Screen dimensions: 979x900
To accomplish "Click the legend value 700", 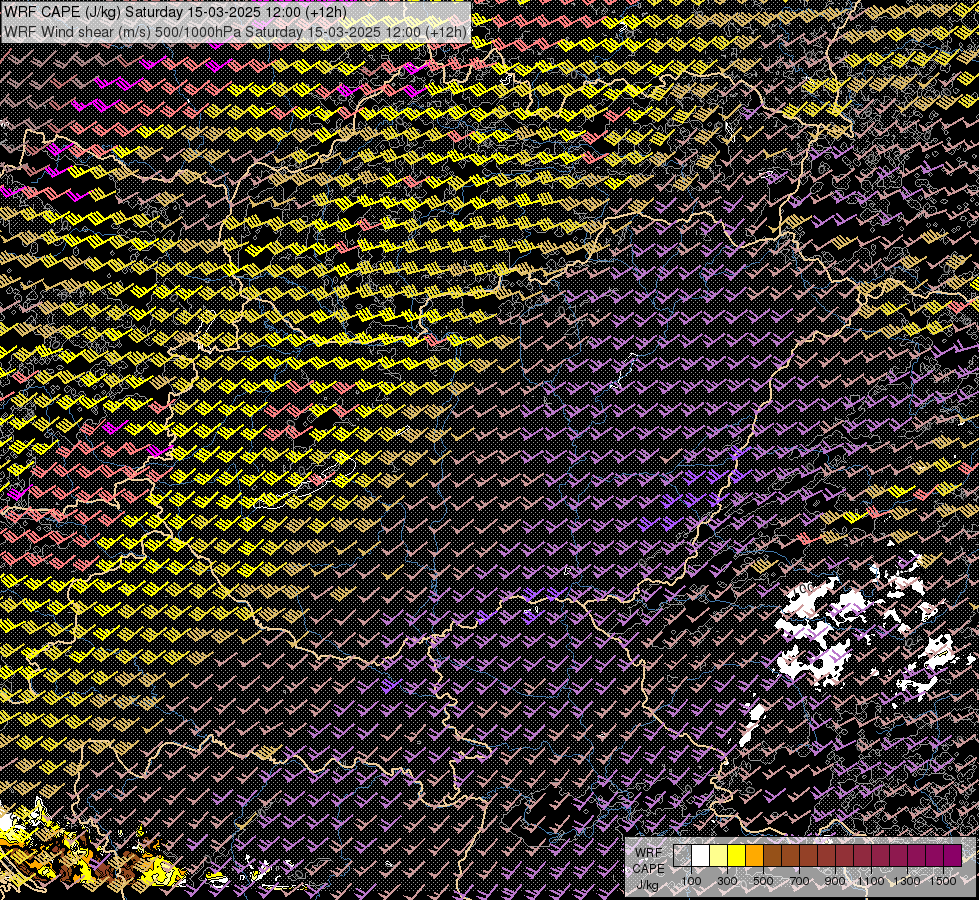I will [799, 881].
